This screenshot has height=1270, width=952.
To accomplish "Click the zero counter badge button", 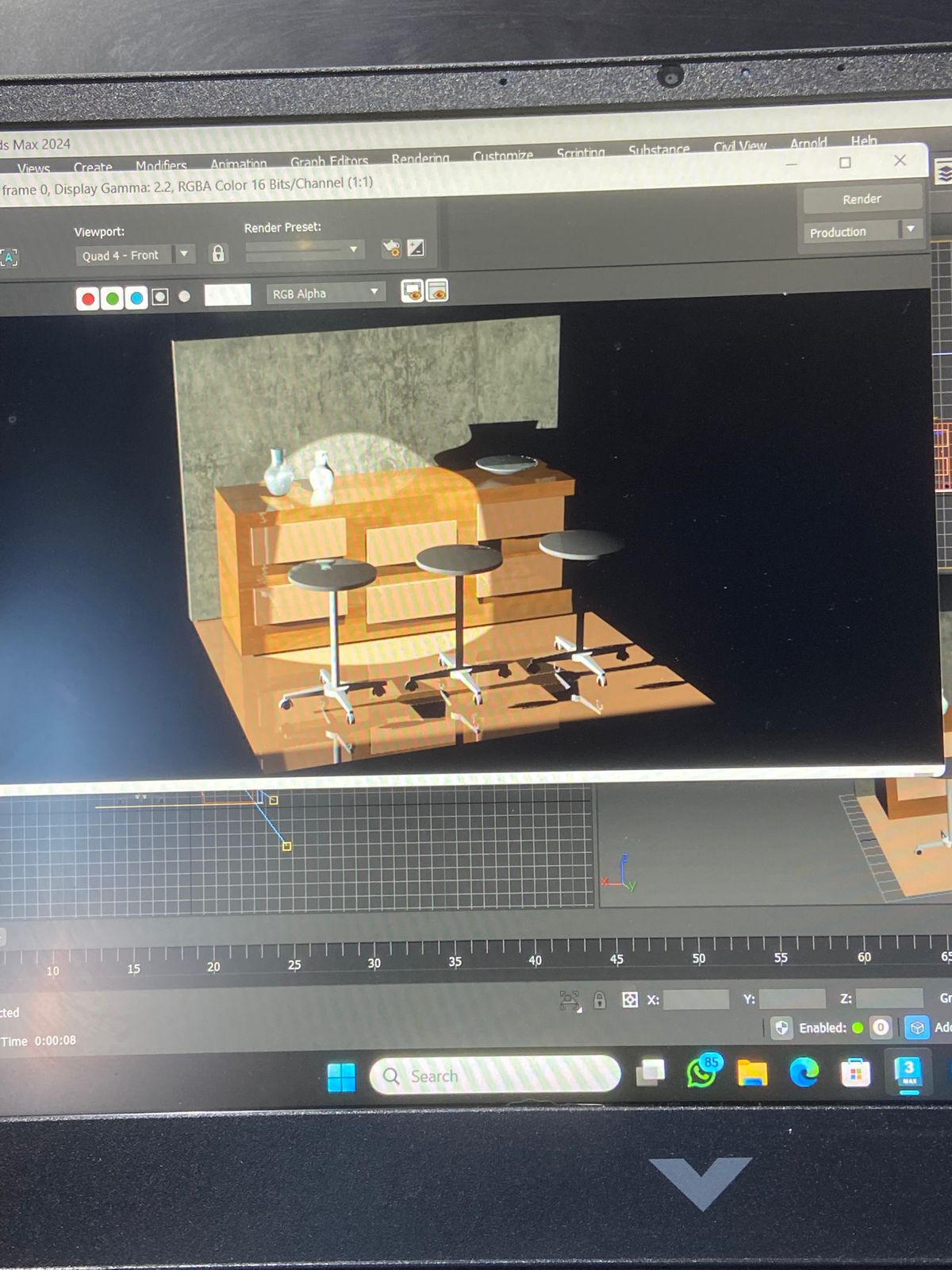I will point(881,1027).
